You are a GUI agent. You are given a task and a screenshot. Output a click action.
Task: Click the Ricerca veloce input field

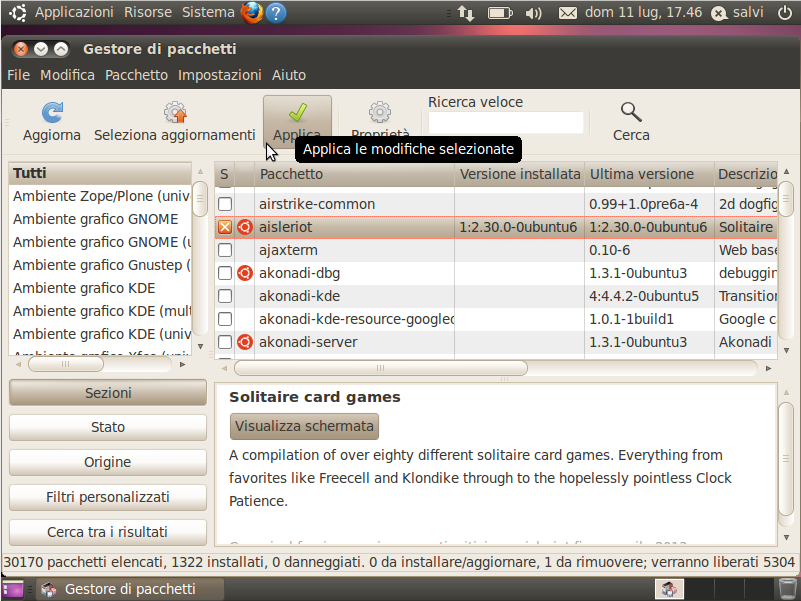click(506, 123)
